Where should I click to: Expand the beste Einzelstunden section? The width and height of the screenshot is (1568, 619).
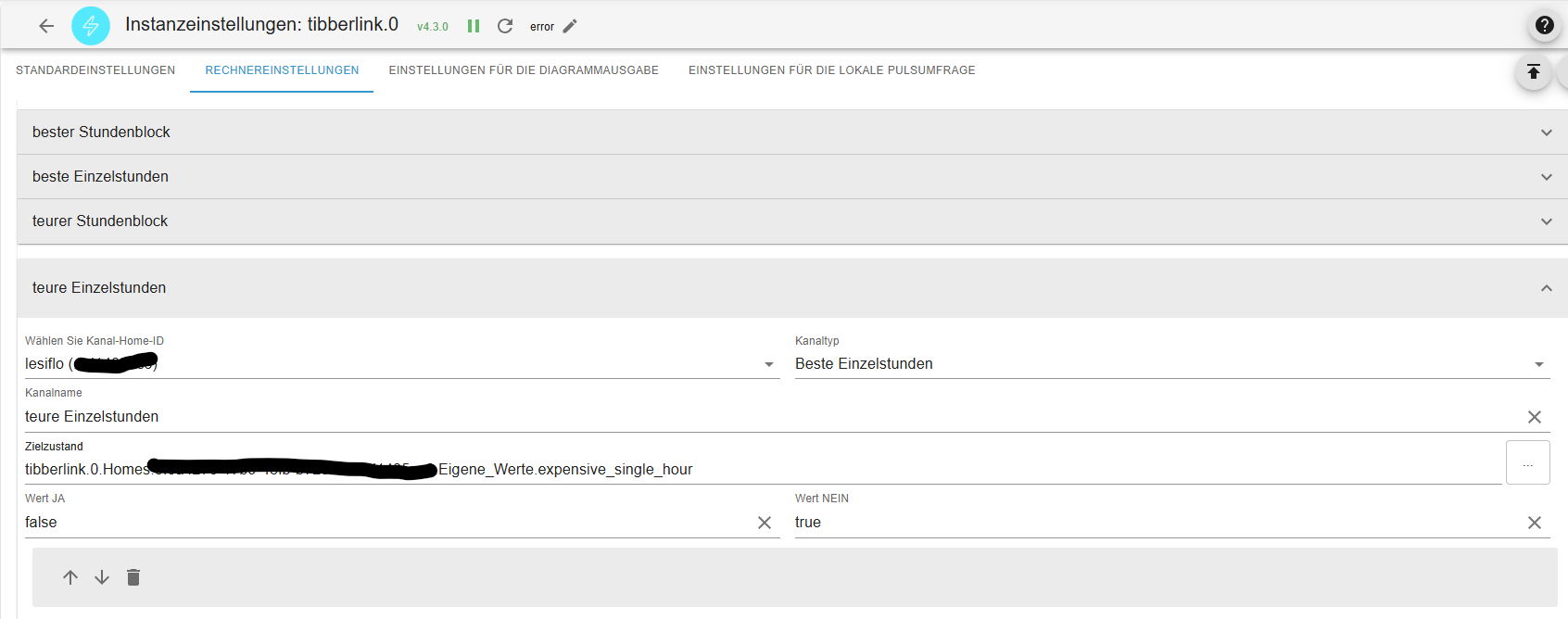coord(1546,177)
